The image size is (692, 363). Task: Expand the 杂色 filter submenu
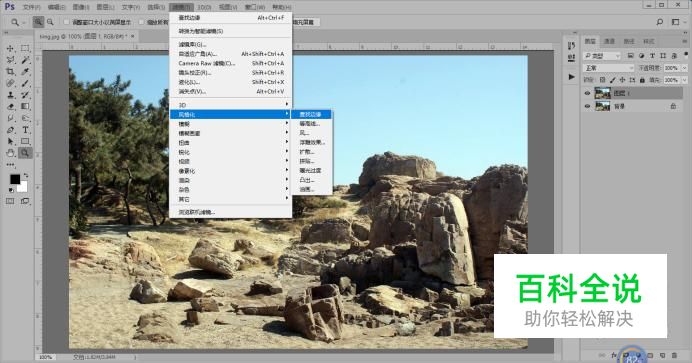click(231, 190)
